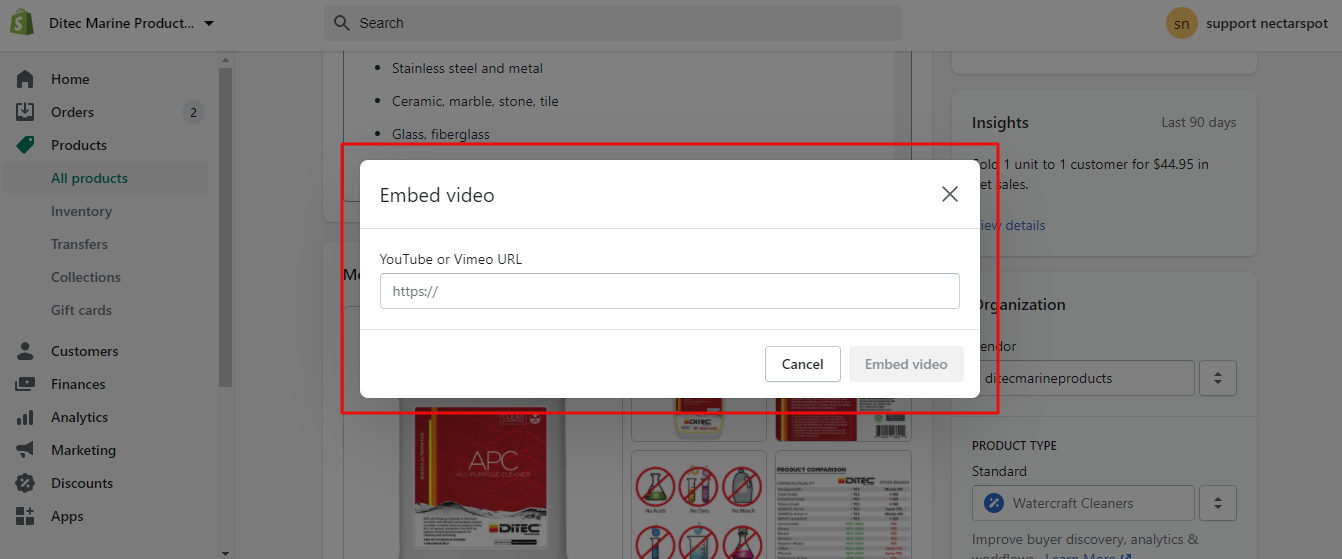
Task: Open the Finances section
Action: pyautogui.click(x=78, y=384)
